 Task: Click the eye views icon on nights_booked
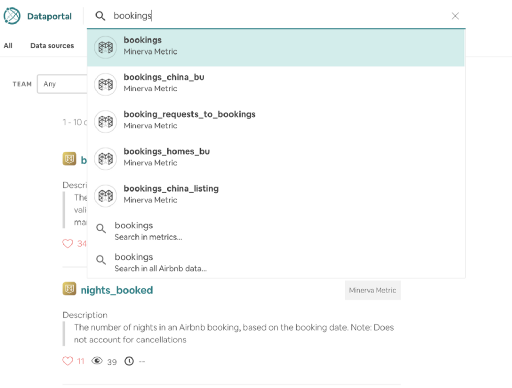pos(97,361)
